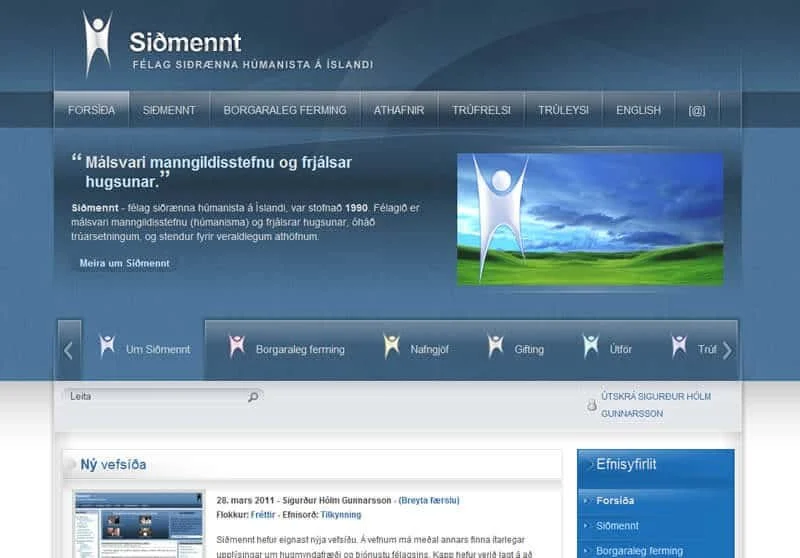This screenshot has height=558, width=800.
Task: Click the Breyta færslu edit link
Action: pyautogui.click(x=429, y=500)
